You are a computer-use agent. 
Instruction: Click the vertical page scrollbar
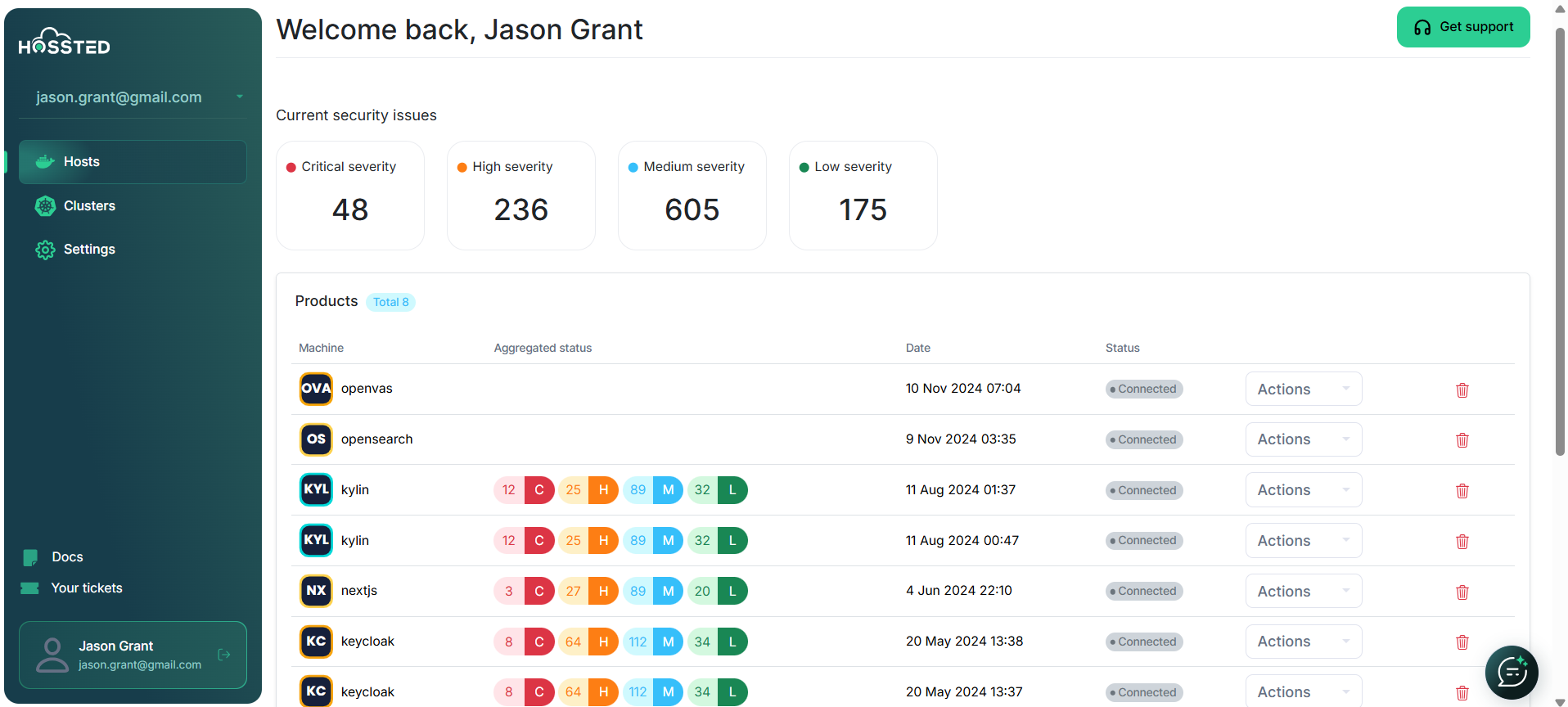(x=1560, y=245)
